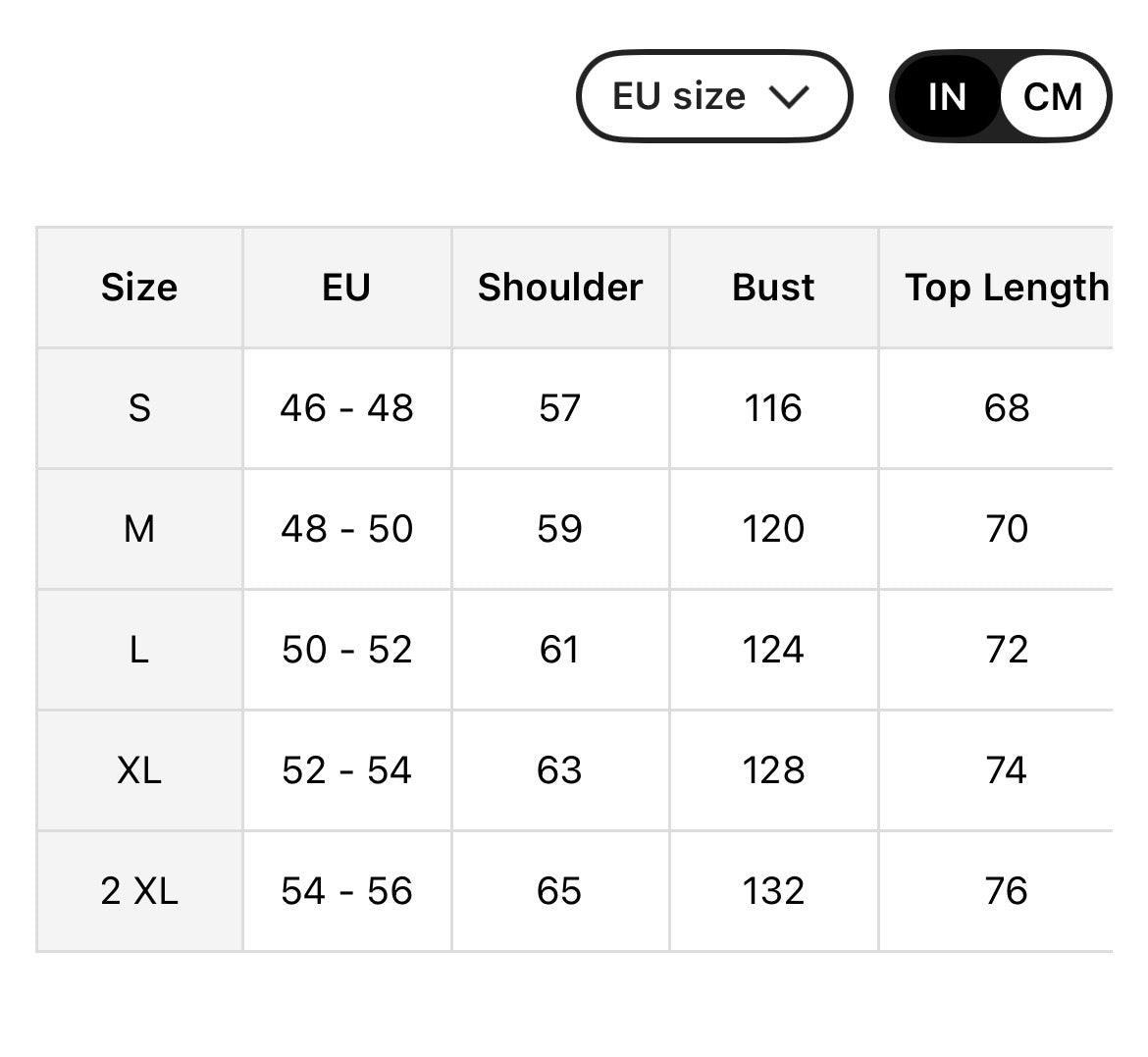Click the 120 bust value cell
The image size is (1148, 1057).
coord(773,529)
